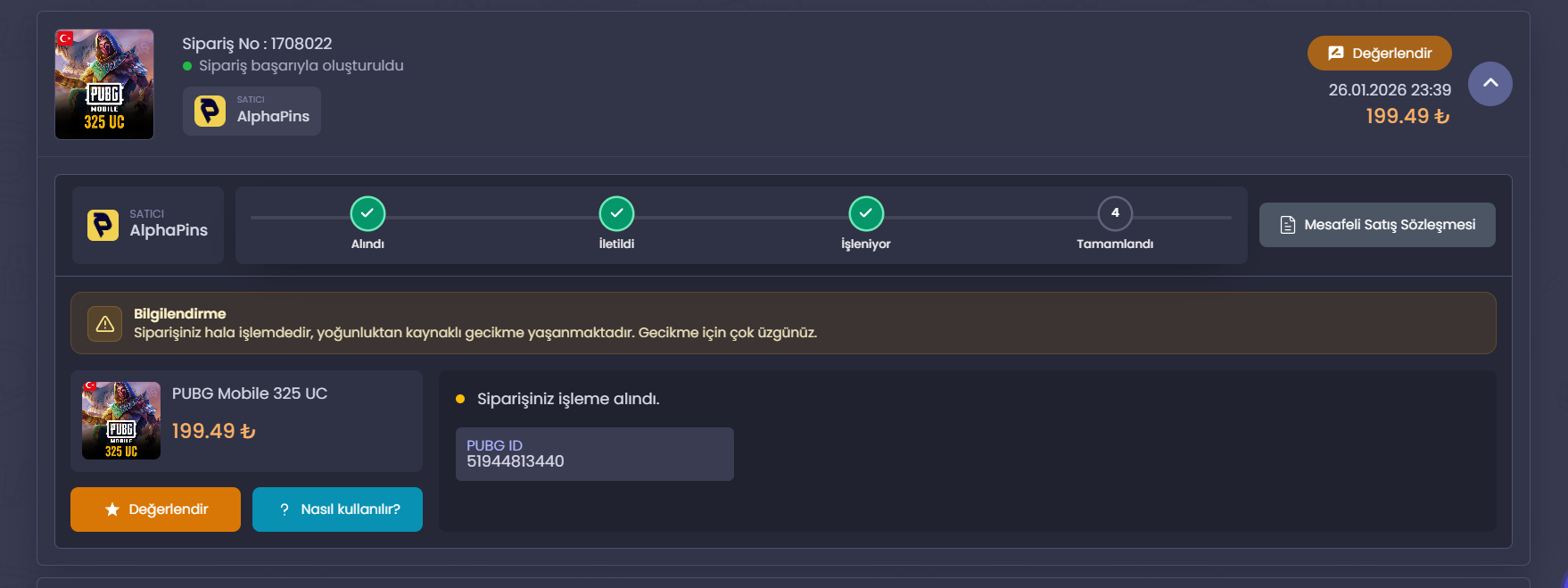The image size is (1568, 588).
Task: Click the PUBG ID field 51944813440
Action: click(x=594, y=454)
